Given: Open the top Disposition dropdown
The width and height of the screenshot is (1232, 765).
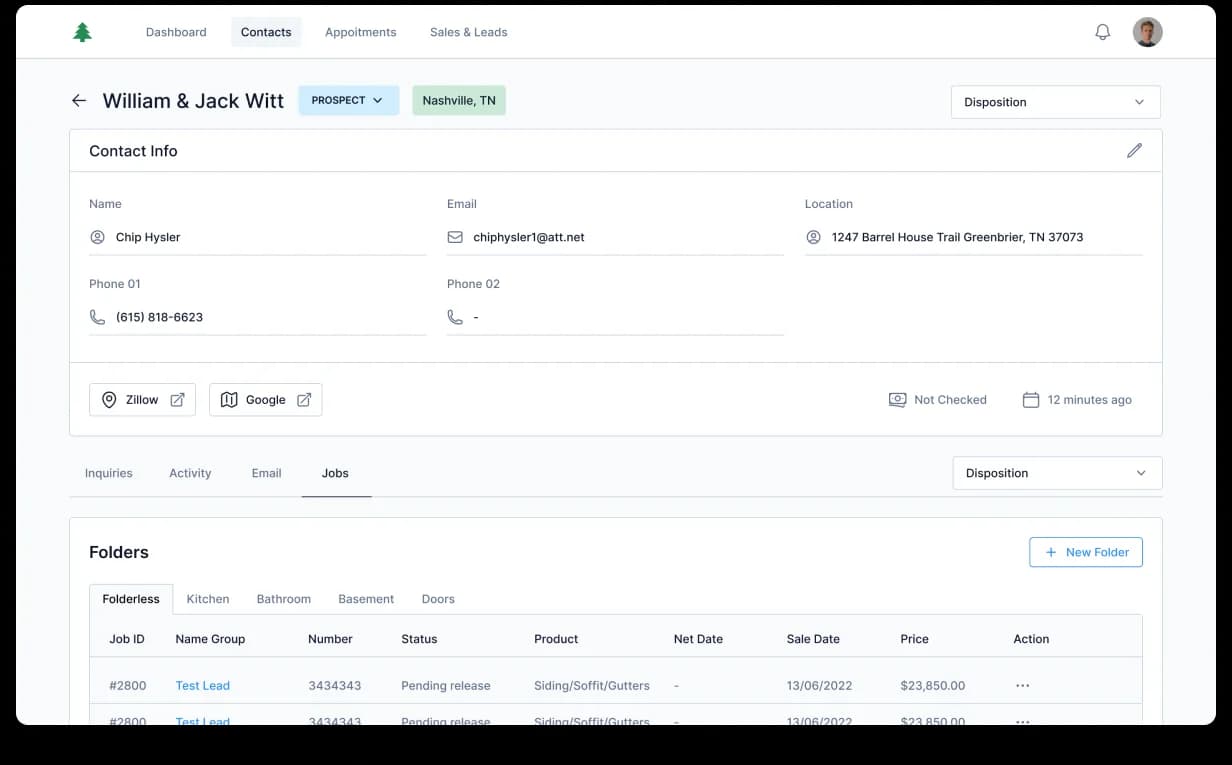Looking at the screenshot, I should pyautogui.click(x=1055, y=102).
